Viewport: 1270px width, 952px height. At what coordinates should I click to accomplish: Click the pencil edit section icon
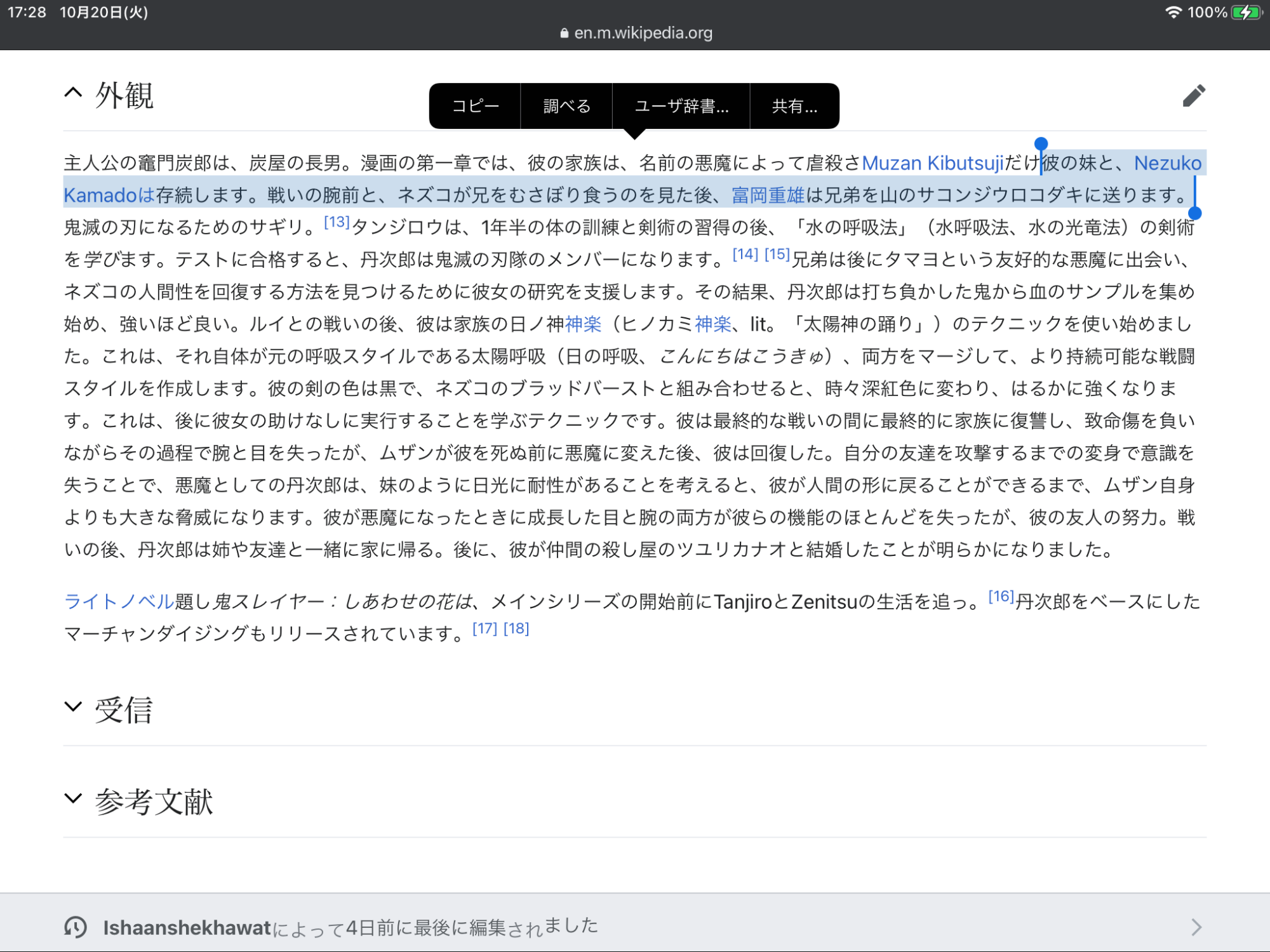click(x=1194, y=96)
